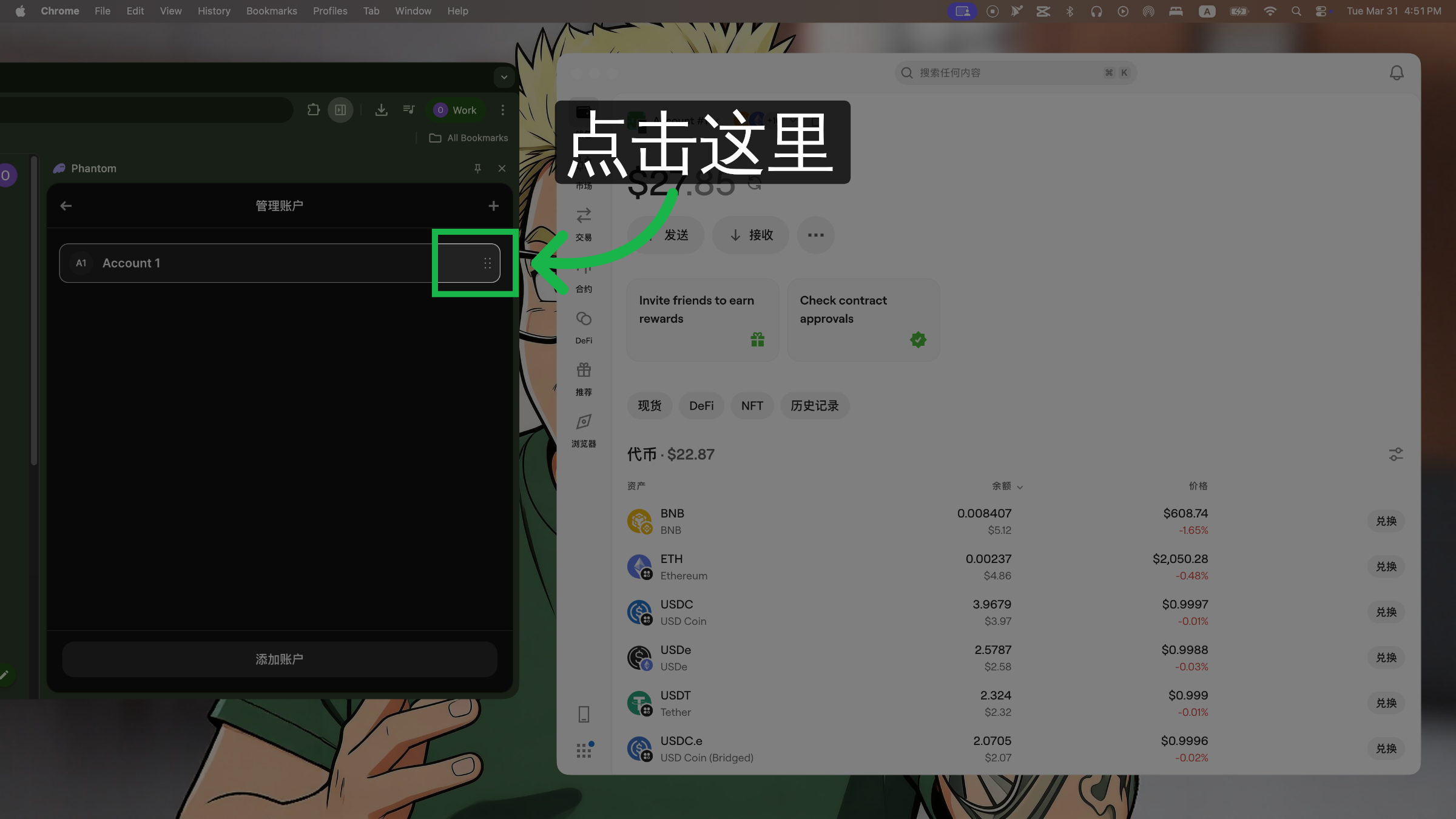The image size is (1456, 819).
Task: Click the ETH Ethereum token icon
Action: [639, 567]
